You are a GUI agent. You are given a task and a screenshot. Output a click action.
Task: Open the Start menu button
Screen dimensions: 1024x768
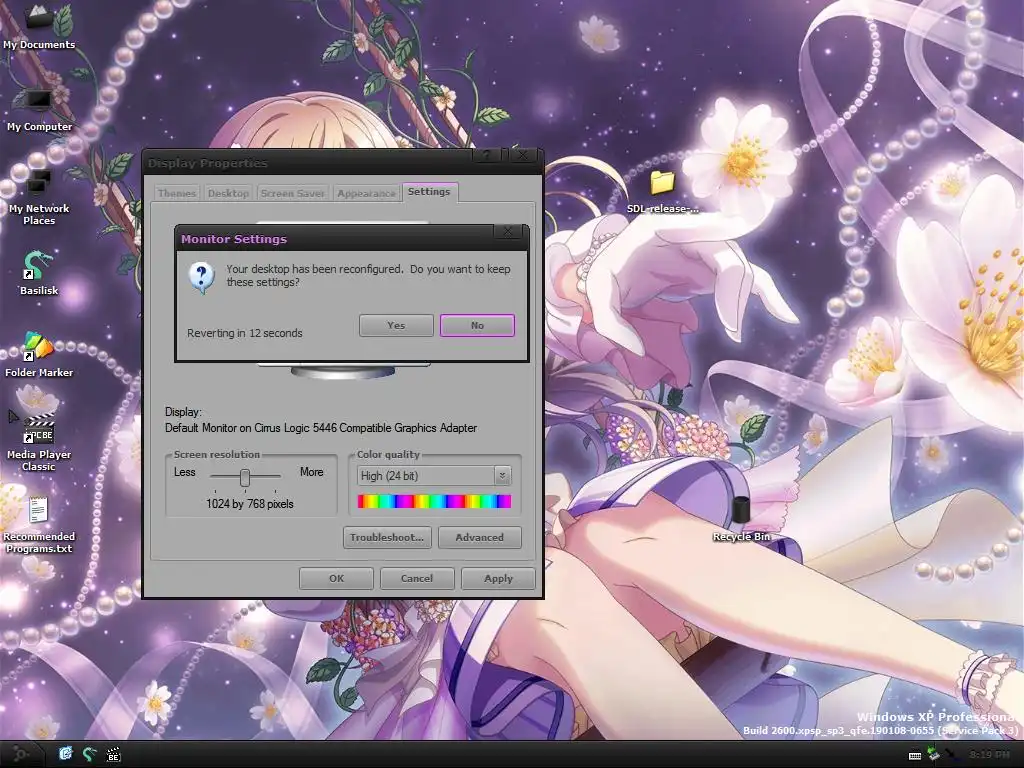(x=21, y=754)
